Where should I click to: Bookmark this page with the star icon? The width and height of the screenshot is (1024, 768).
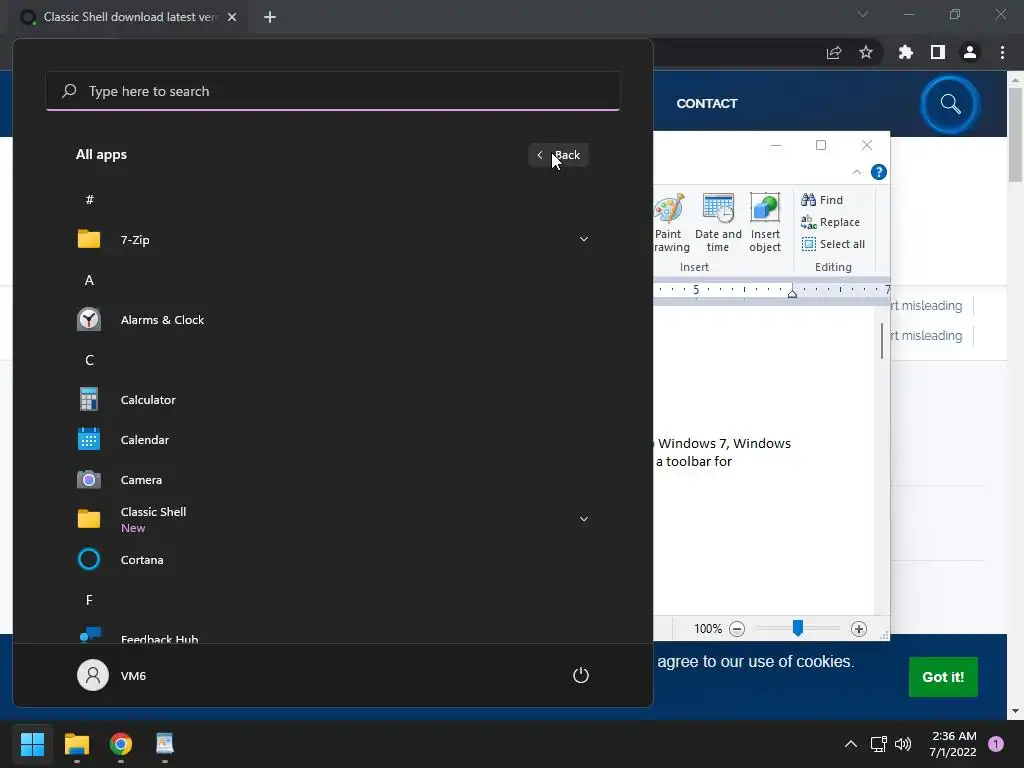tap(866, 52)
